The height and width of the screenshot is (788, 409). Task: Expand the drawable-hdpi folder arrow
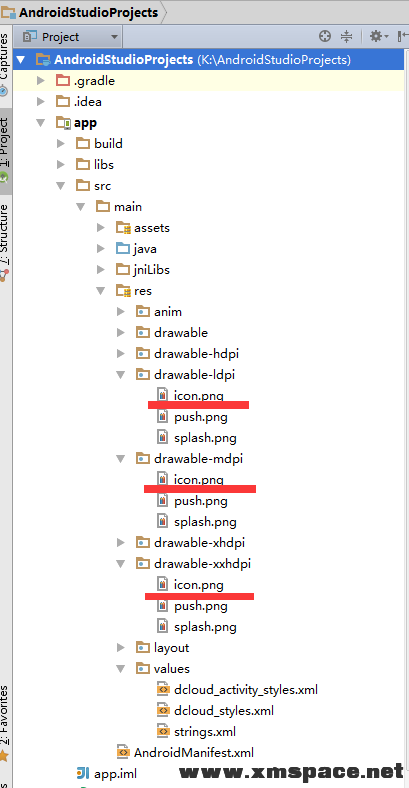click(x=121, y=354)
